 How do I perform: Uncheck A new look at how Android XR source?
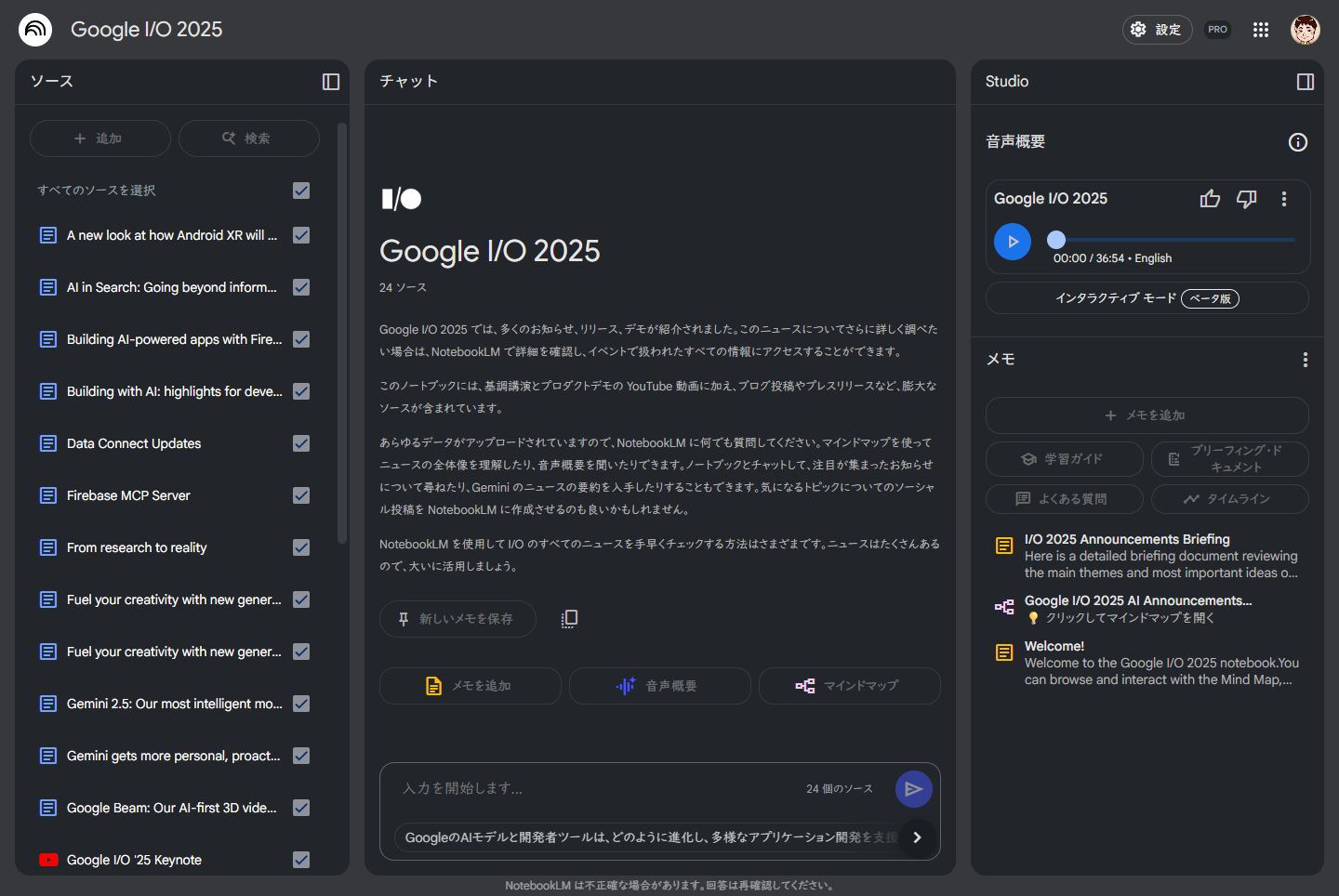click(301, 235)
